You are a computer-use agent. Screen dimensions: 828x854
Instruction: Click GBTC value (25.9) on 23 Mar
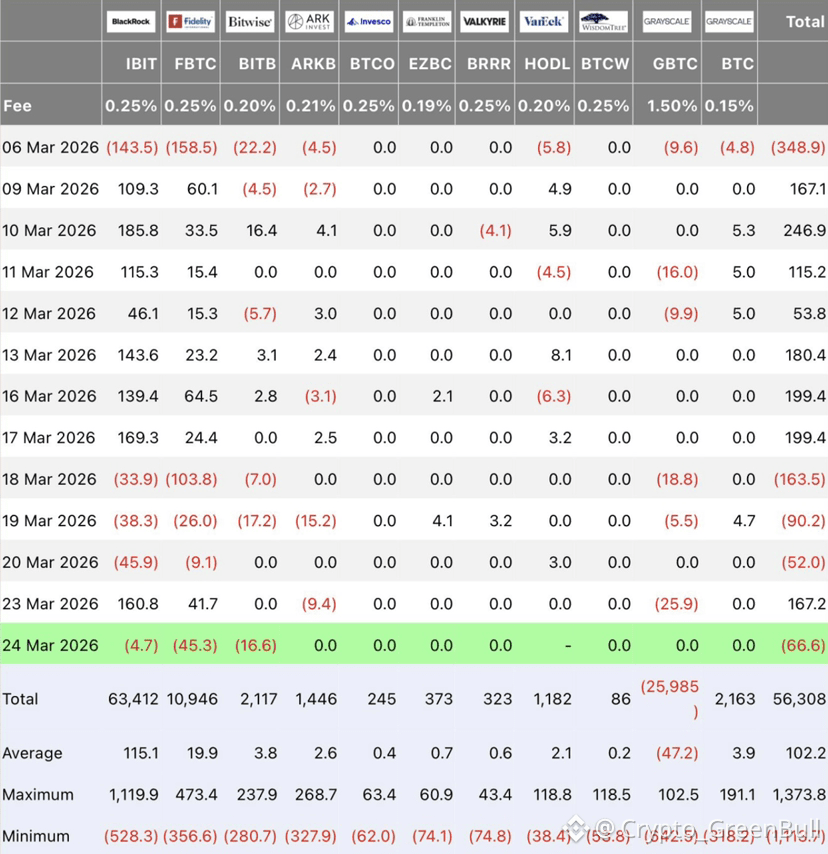(x=676, y=603)
